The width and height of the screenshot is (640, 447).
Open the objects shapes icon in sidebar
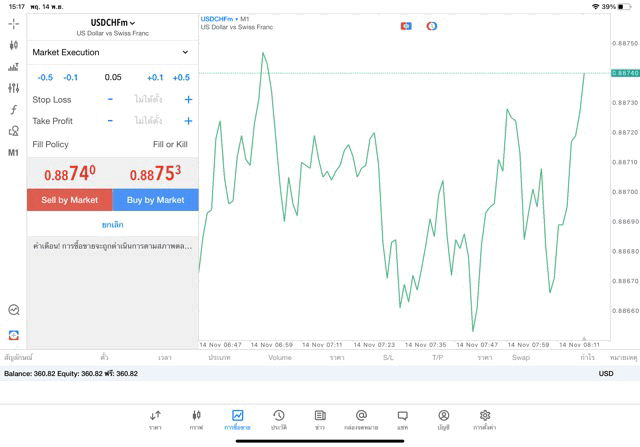13,131
